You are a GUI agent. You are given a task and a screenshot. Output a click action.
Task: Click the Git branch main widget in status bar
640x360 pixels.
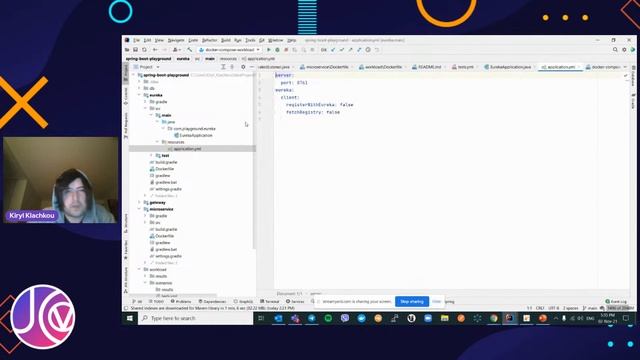point(590,308)
